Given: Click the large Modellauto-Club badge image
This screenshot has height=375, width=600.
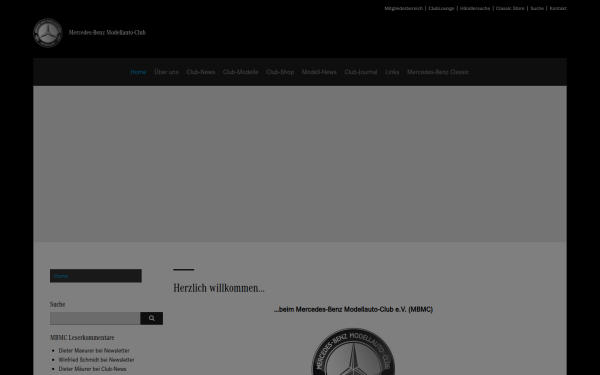Looking at the screenshot, I should point(353,351).
